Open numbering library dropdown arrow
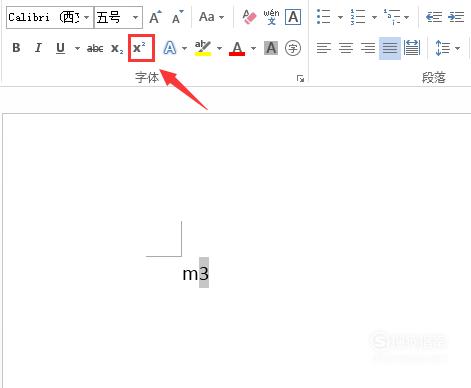 point(374,17)
